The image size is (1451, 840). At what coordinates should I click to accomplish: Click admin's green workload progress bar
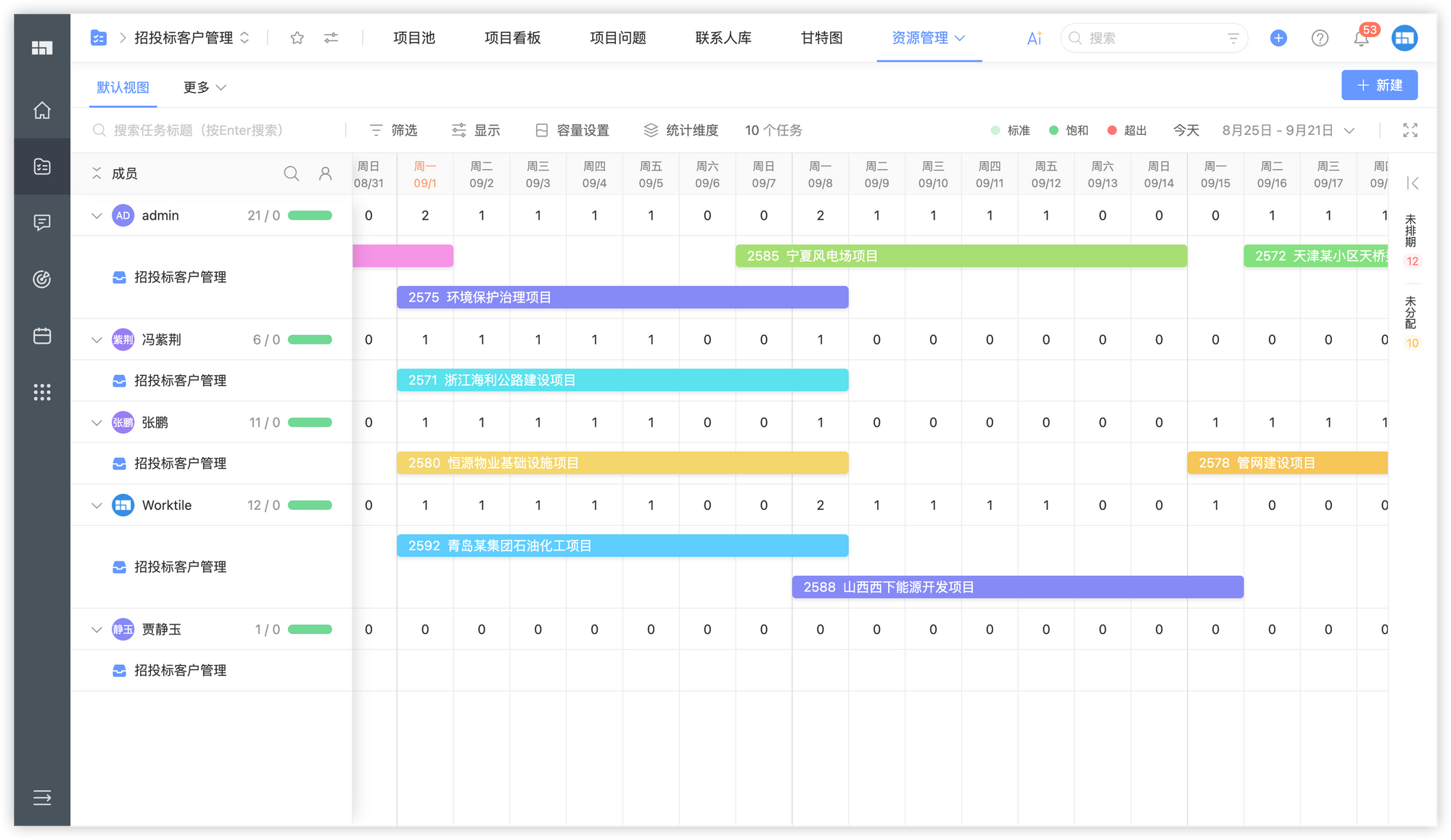pos(310,215)
